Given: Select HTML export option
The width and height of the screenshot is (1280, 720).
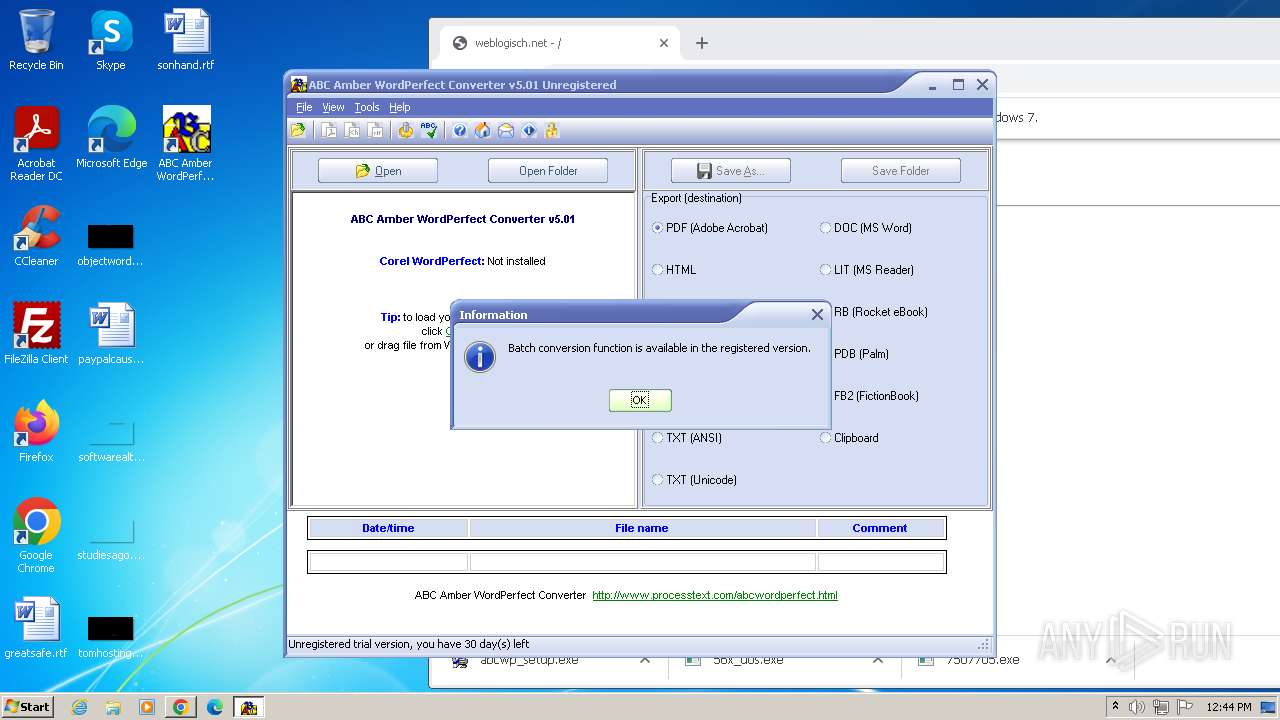Looking at the screenshot, I should pyautogui.click(x=674, y=270).
